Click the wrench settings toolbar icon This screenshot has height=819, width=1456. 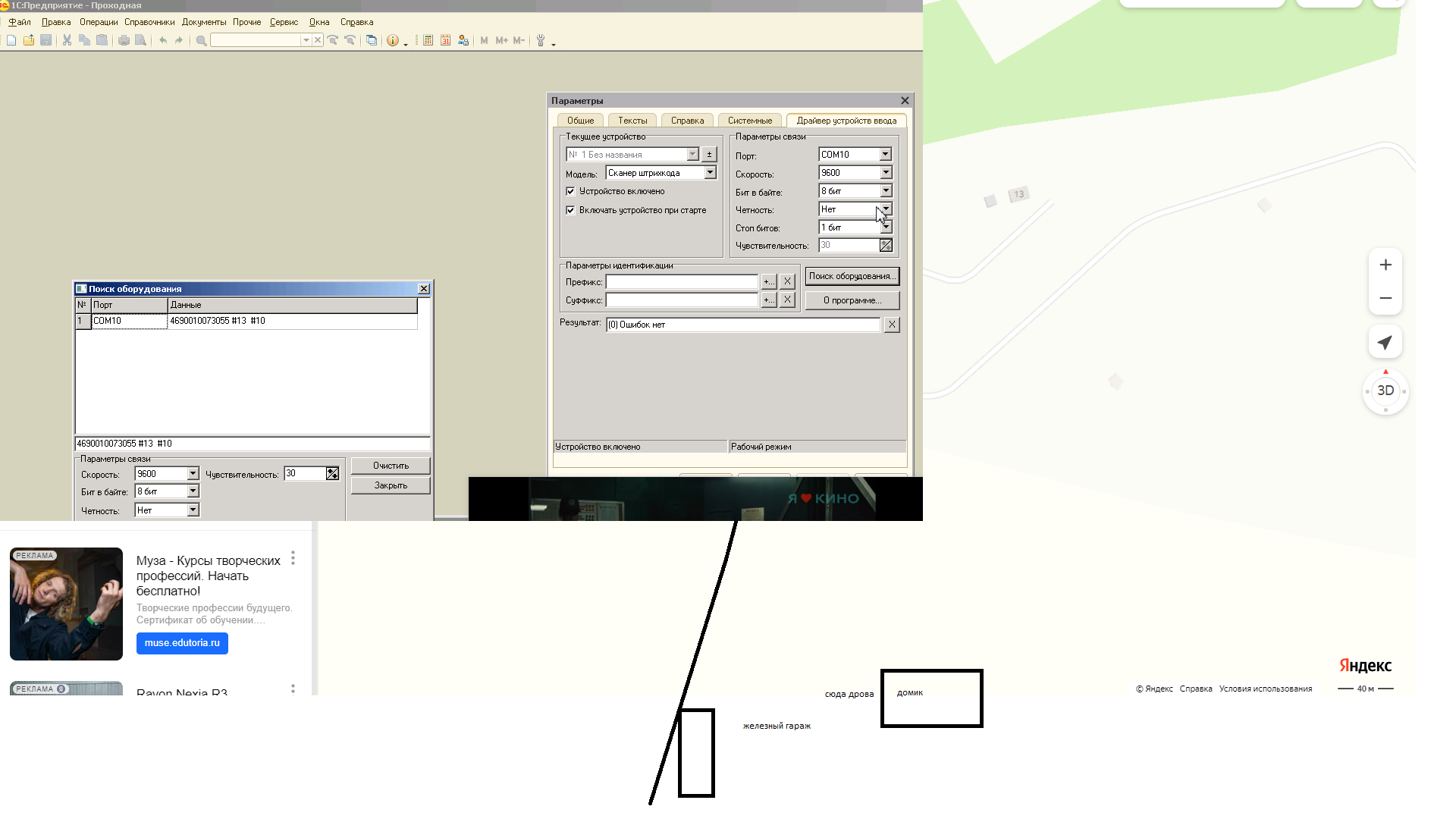click(x=541, y=40)
